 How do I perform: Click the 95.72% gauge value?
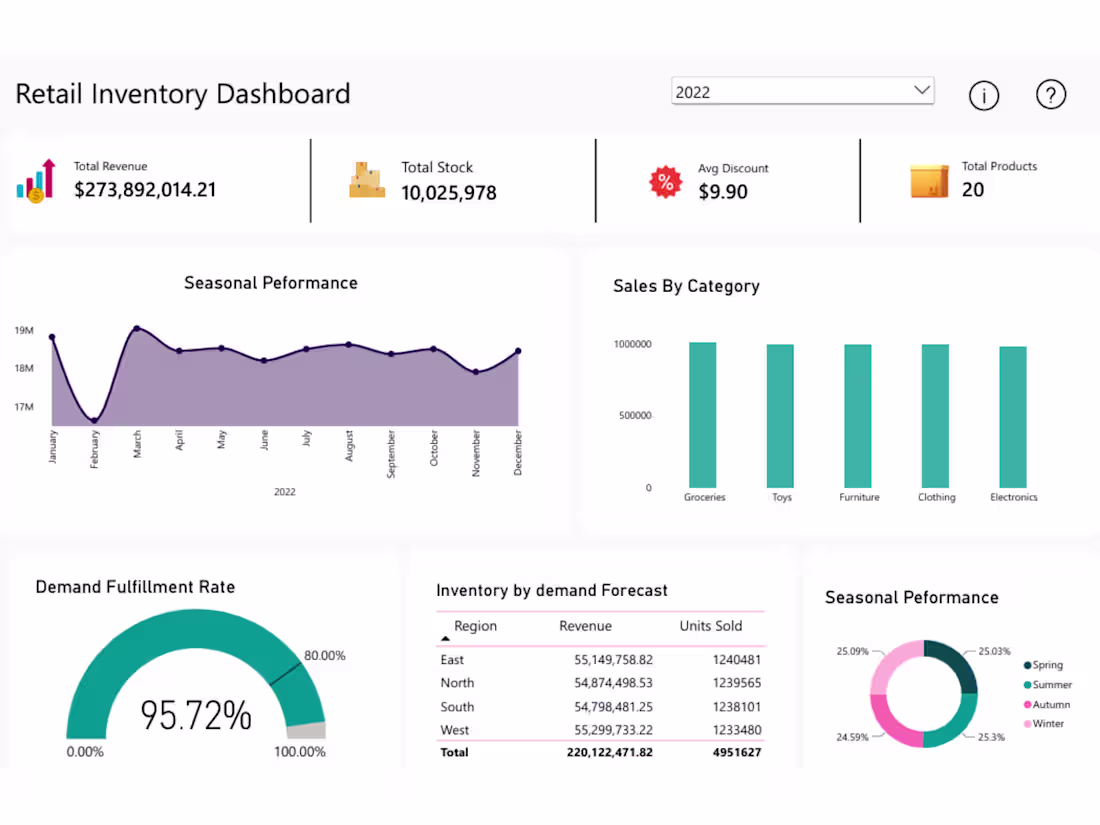tap(196, 716)
